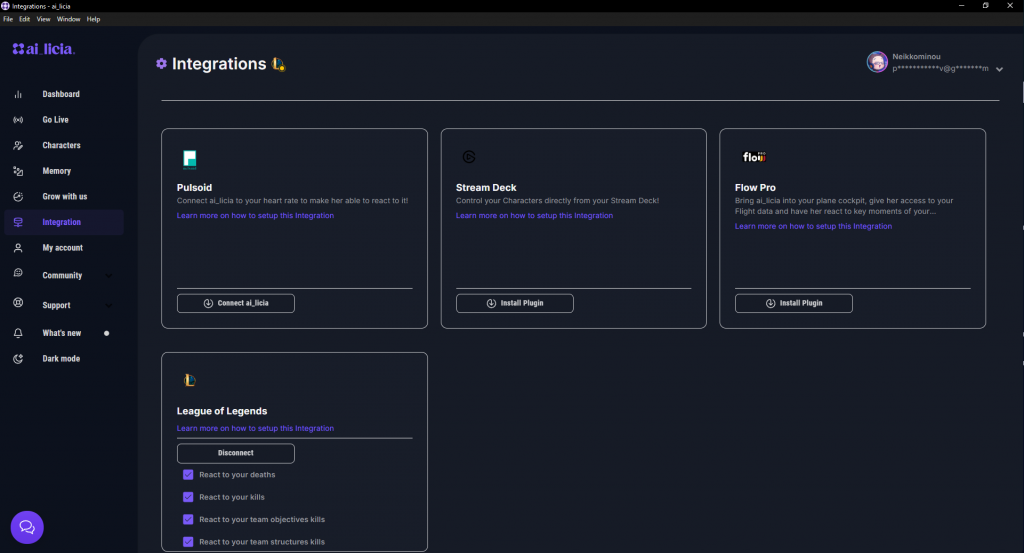This screenshot has height=553, width=1024.
Task: Click the What's new bell icon
Action: tap(18, 333)
